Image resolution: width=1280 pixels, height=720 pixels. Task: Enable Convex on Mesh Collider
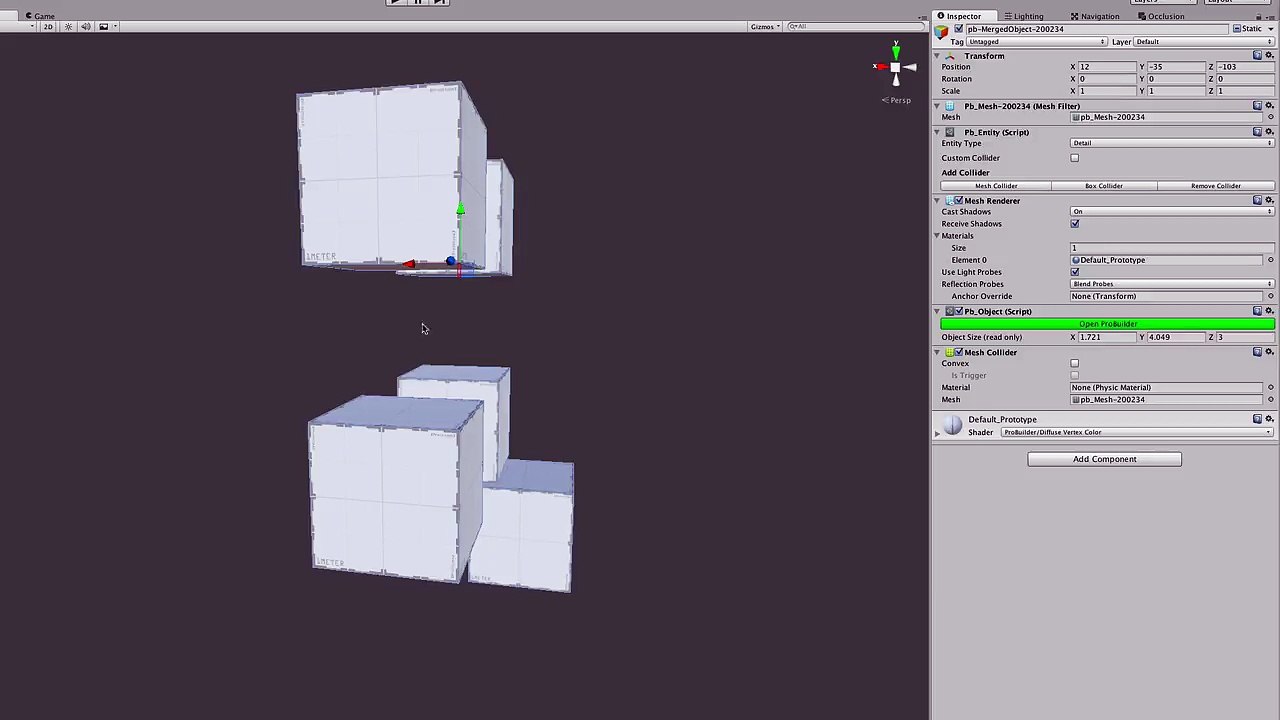point(1075,364)
